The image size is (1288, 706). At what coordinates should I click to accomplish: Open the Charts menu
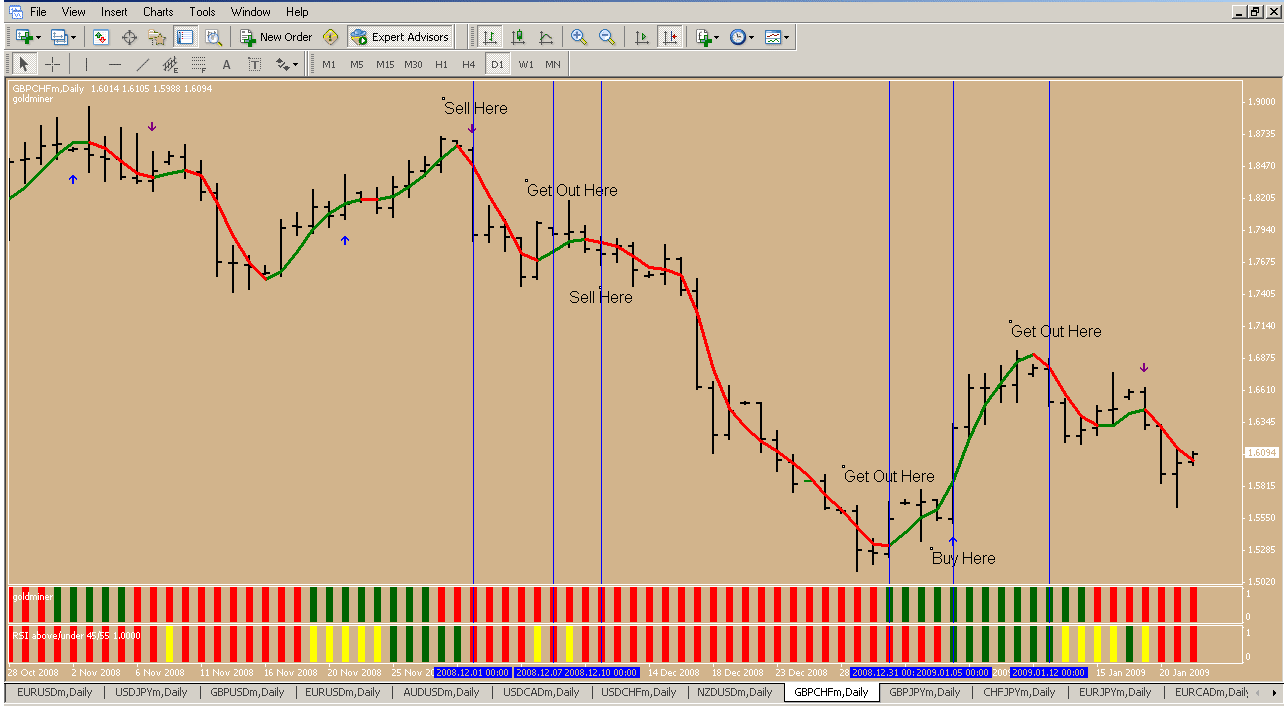tap(157, 12)
